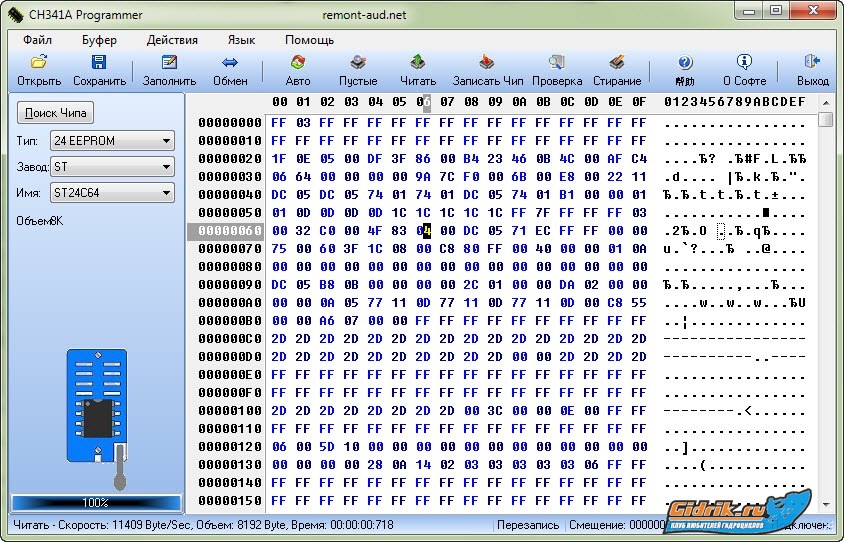The image size is (844, 542).
Task: Start Проверка verification icon
Action: (x=557, y=63)
